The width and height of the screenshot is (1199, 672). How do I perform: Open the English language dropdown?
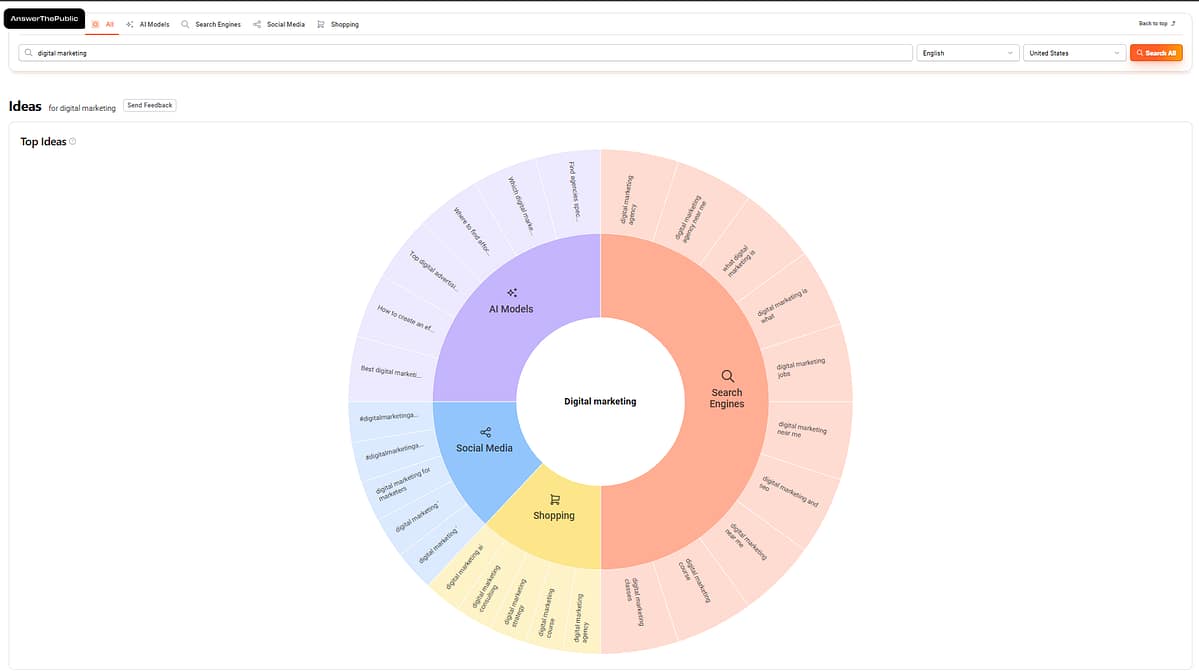click(966, 52)
